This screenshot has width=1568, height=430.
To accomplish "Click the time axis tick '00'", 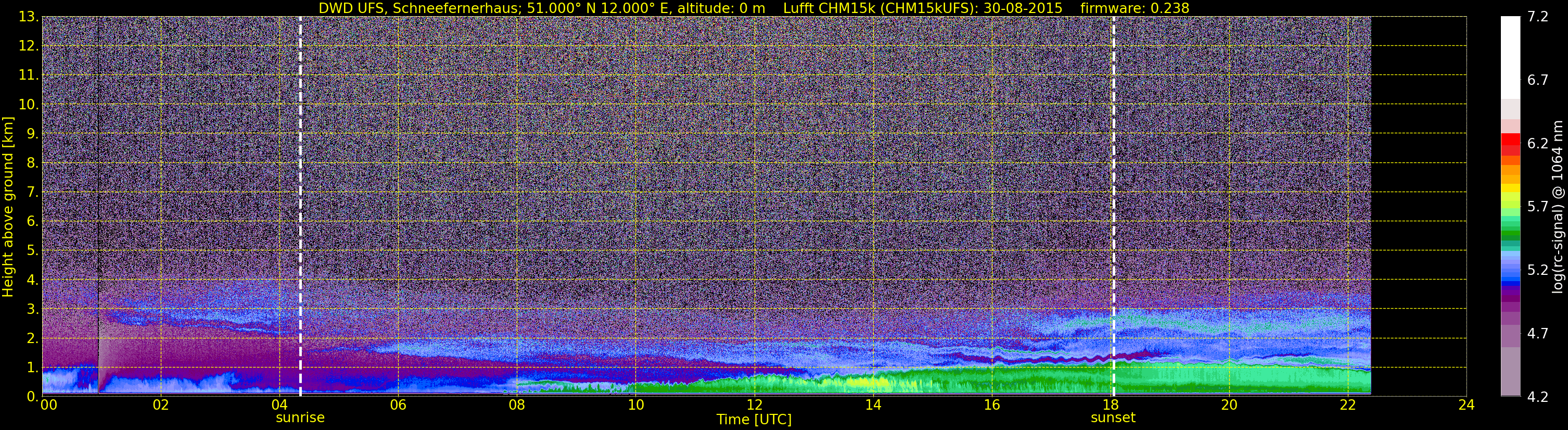I will coord(49,406).
